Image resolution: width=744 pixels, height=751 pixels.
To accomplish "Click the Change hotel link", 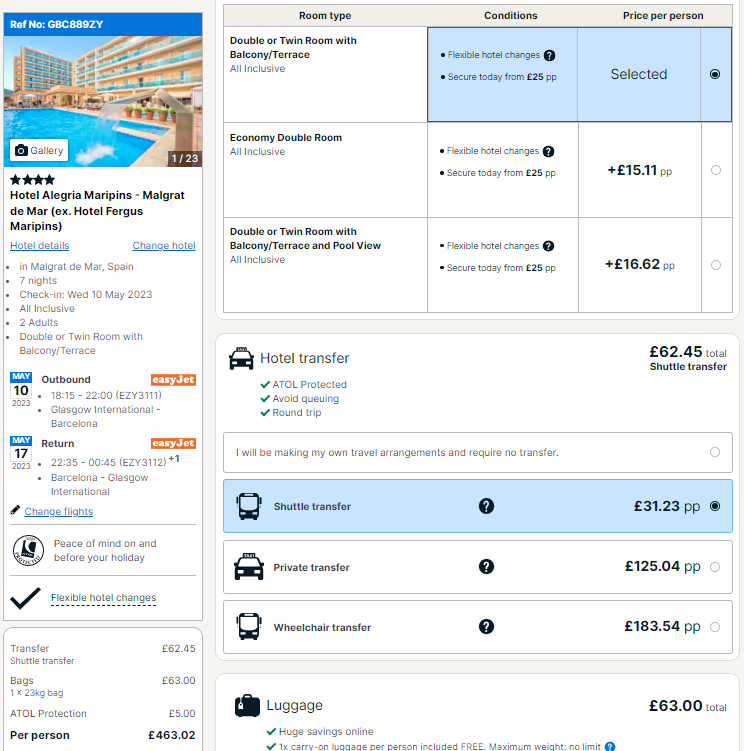I will point(164,245).
